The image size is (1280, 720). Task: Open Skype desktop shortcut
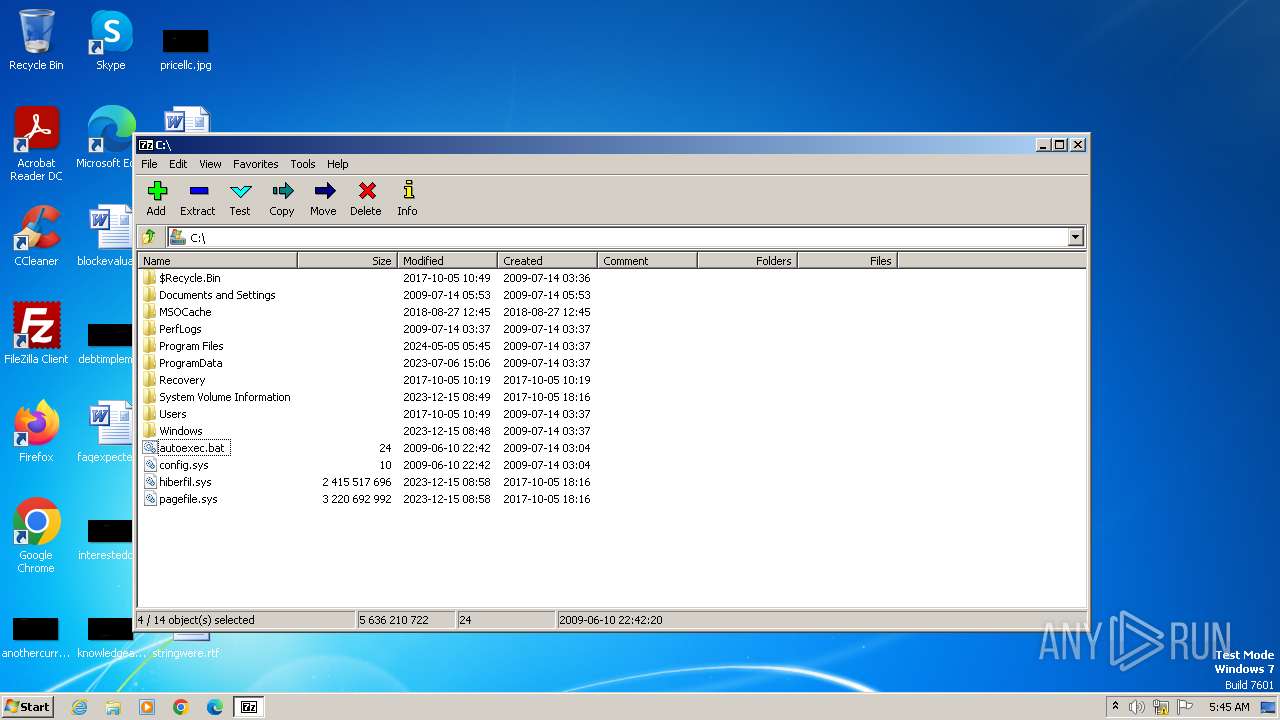[x=110, y=40]
